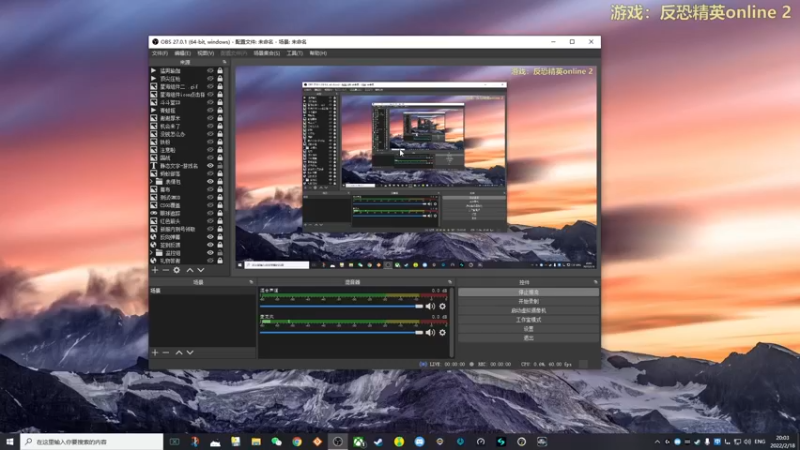
Task: Show the 机会来了 source
Action: pyautogui.click(x=210, y=126)
